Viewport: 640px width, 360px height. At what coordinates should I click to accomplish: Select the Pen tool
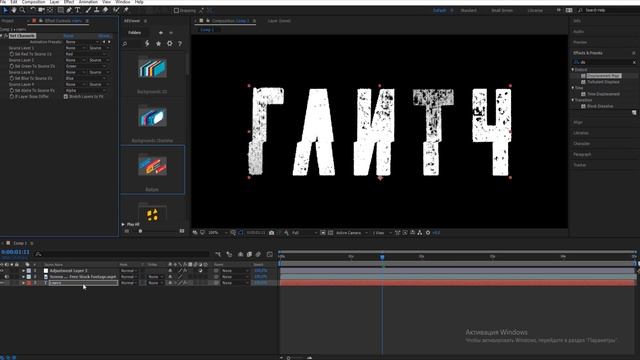click(x=69, y=10)
